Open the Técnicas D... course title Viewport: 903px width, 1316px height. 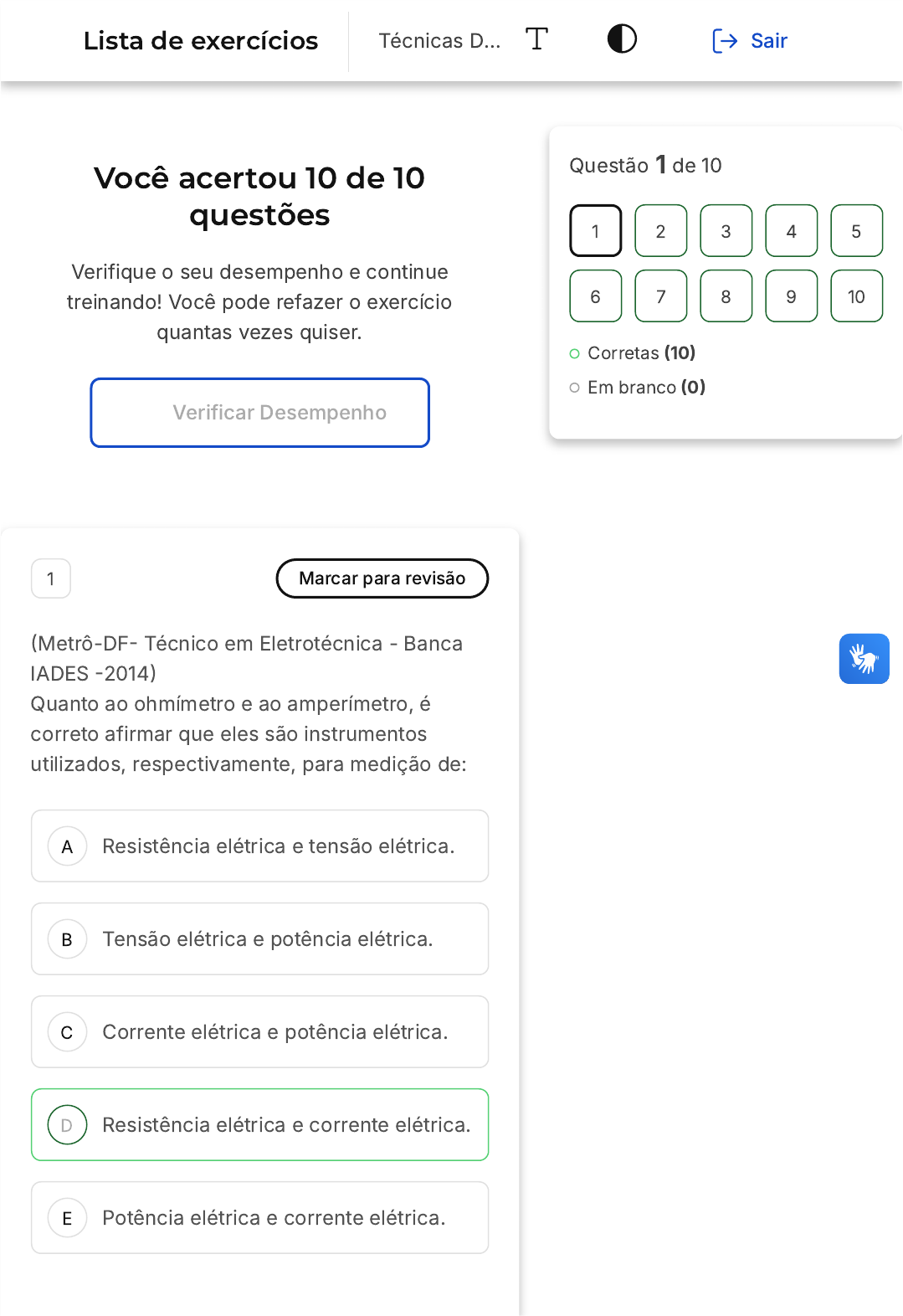[x=439, y=41]
